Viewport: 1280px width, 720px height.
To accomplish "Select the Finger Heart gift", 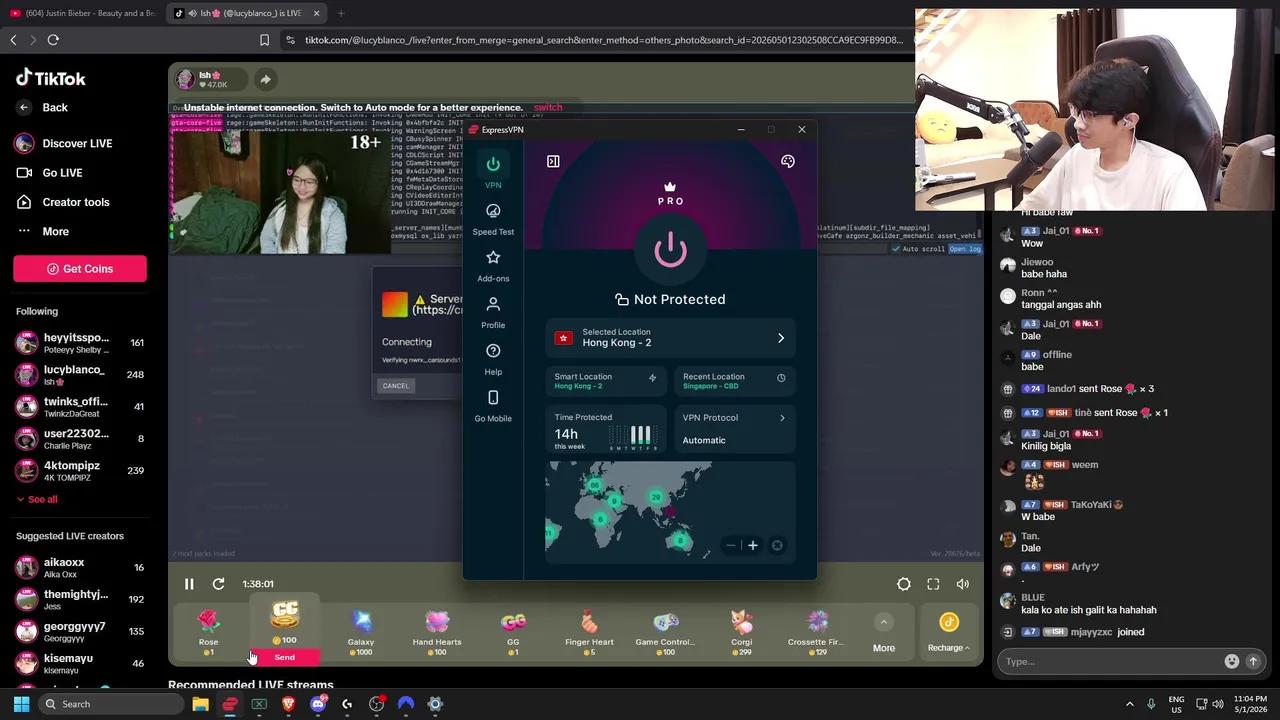I will coord(589,632).
